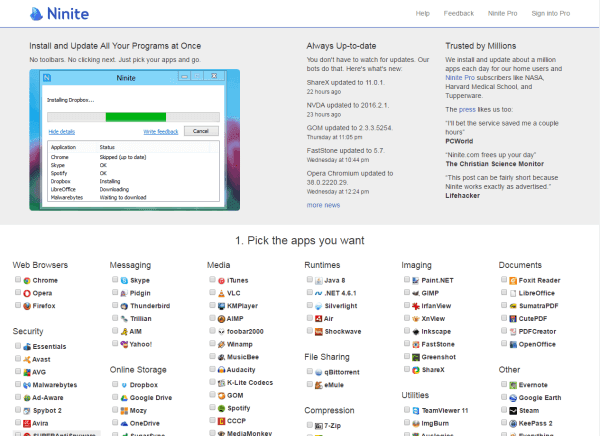This screenshot has width=600, height=436.
Task: Check the .NET 4.6.1 checkbox
Action: click(310, 292)
